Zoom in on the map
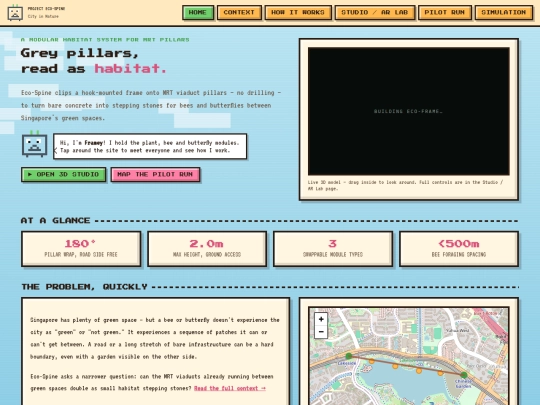Image resolution: width=540 pixels, height=405 pixels. click(x=321, y=319)
